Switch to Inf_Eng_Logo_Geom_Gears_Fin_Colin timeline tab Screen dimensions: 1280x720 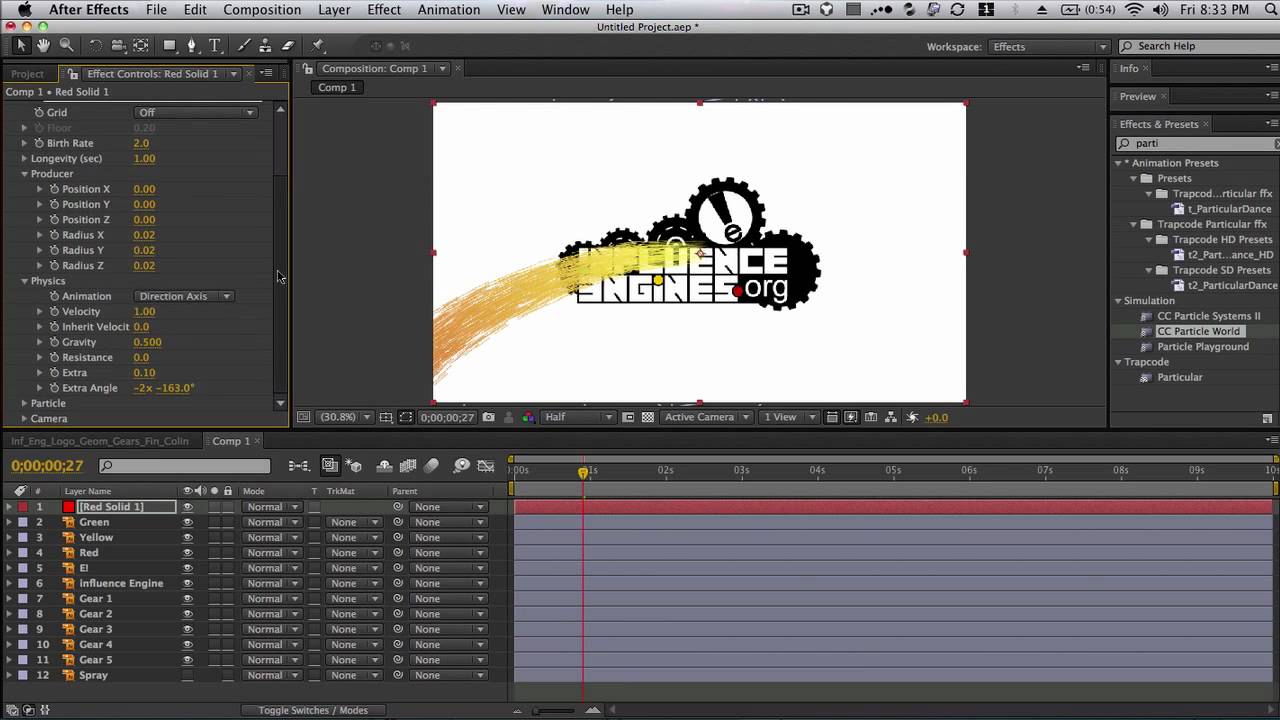(x=99, y=441)
